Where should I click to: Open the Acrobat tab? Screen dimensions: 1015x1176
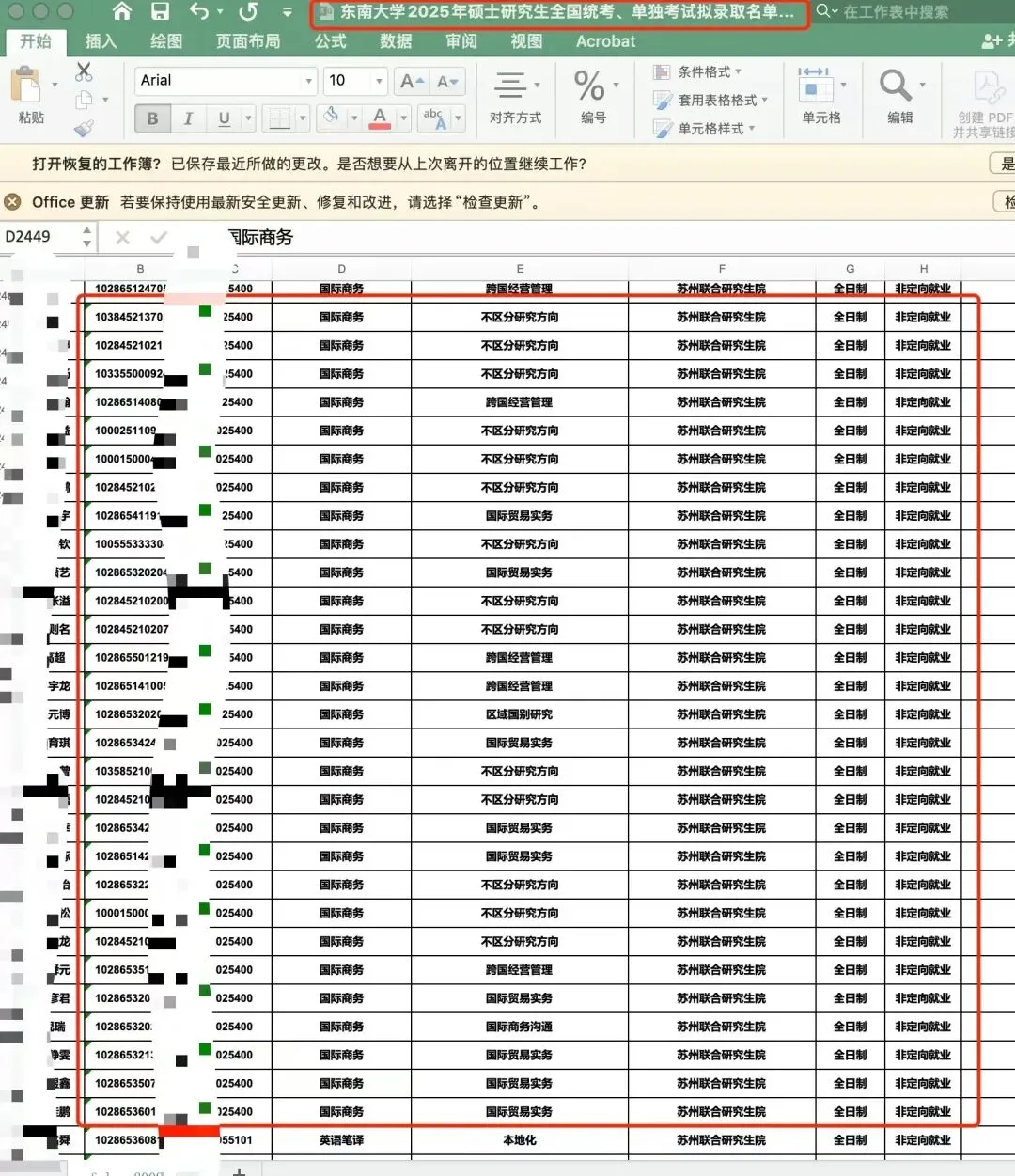(x=605, y=41)
